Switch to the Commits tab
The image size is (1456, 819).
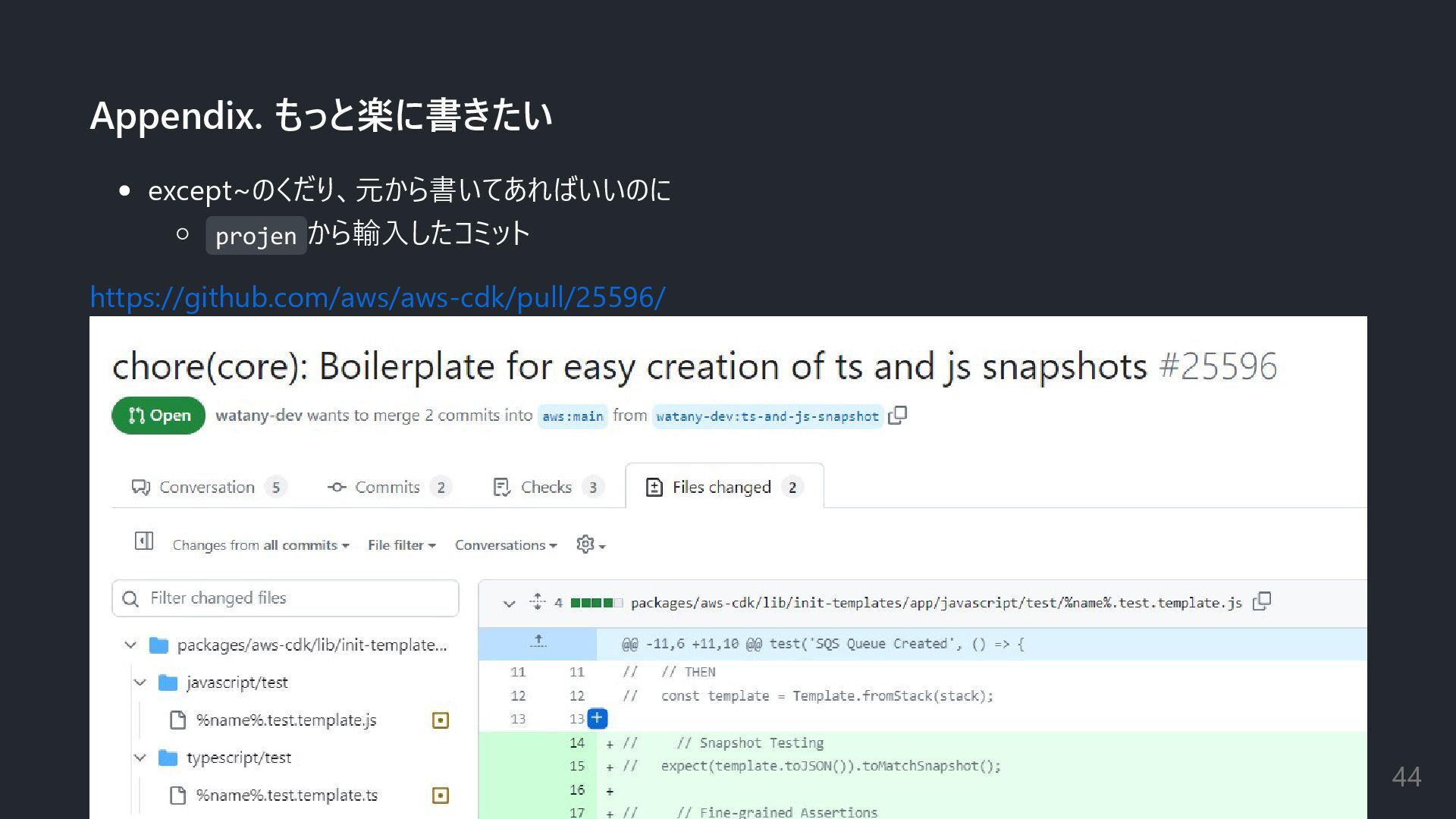pyautogui.click(x=389, y=487)
